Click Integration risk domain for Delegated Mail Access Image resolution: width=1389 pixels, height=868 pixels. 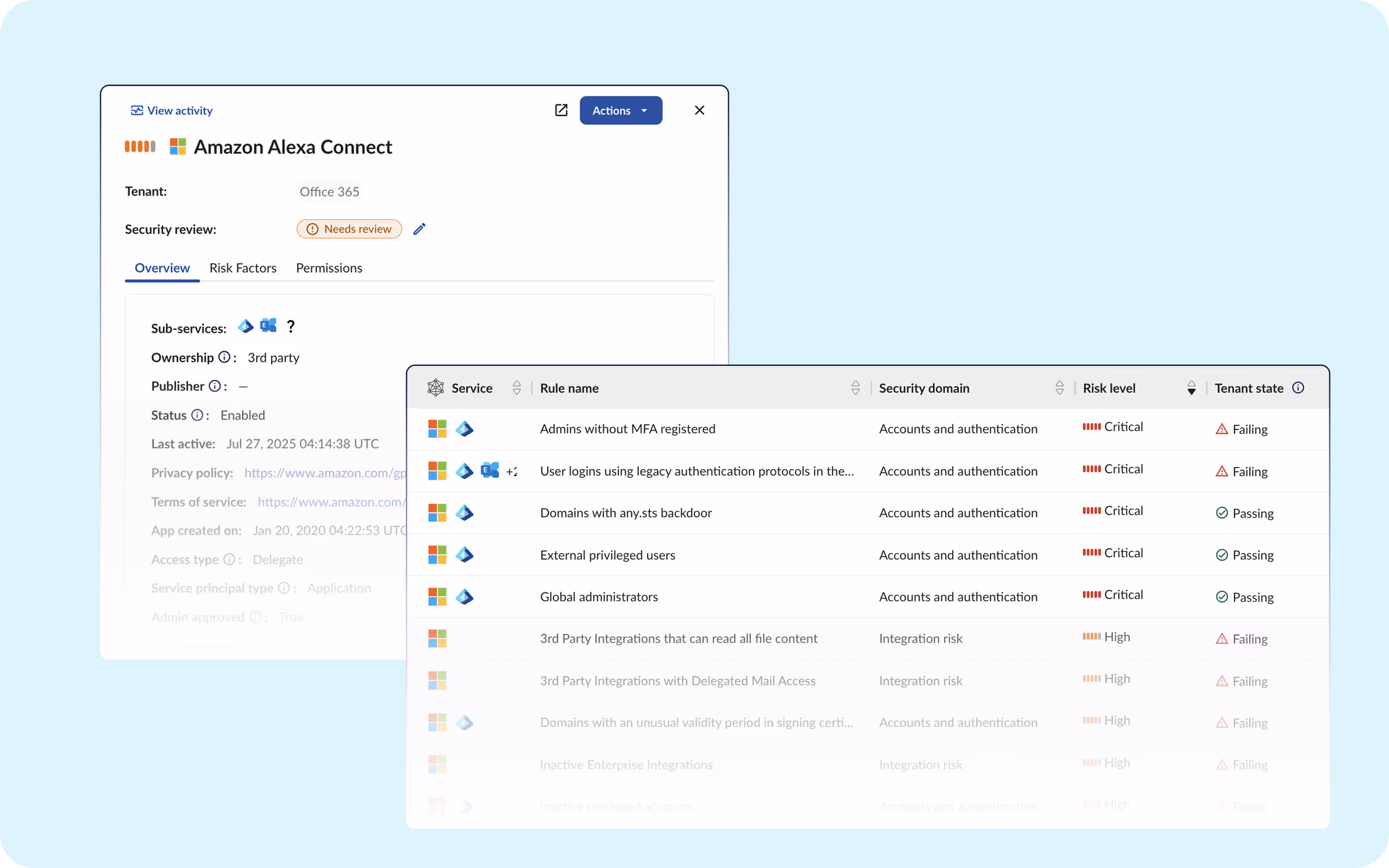(921, 680)
